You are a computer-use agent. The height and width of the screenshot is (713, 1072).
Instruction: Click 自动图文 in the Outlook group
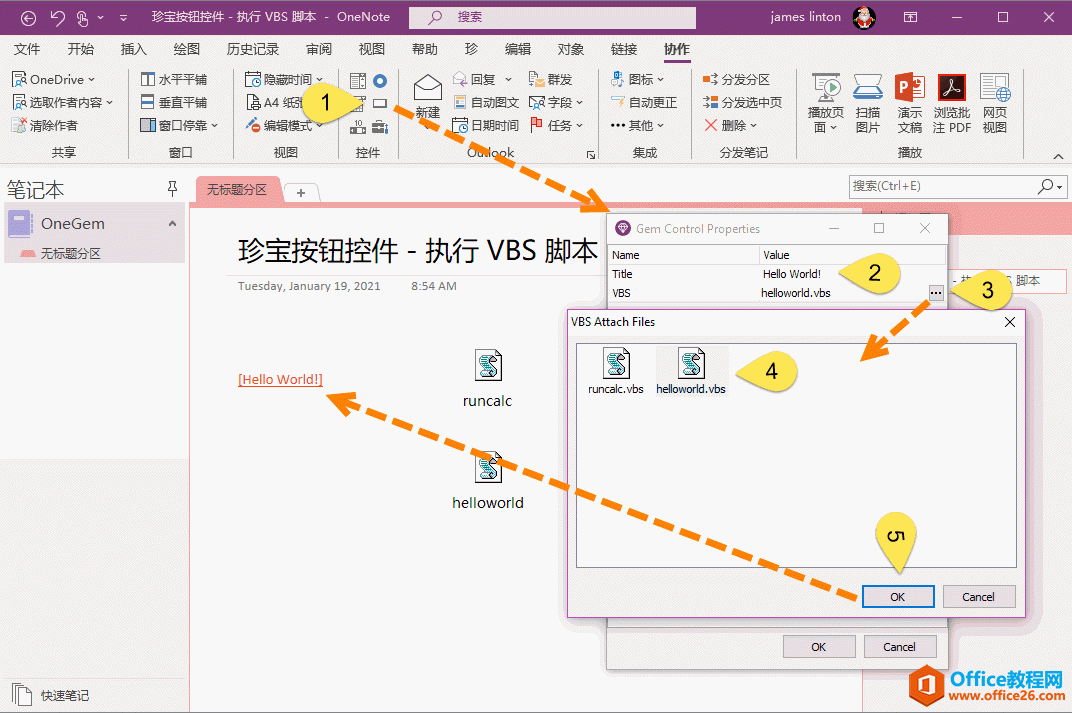click(x=486, y=103)
